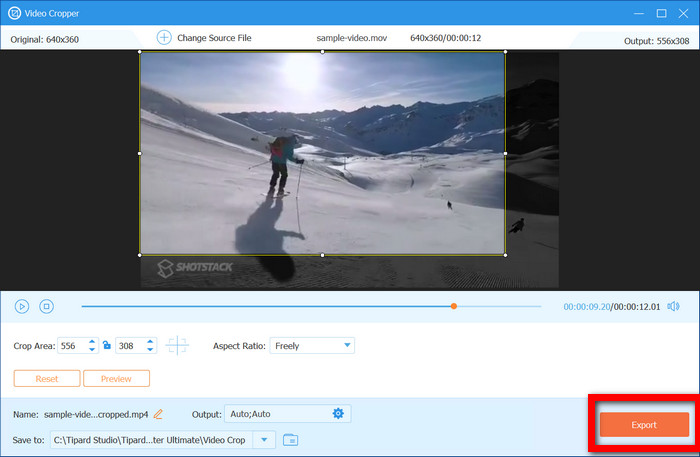This screenshot has height=457, width=700.
Task: Edit the output file name pencil icon
Action: click(158, 414)
